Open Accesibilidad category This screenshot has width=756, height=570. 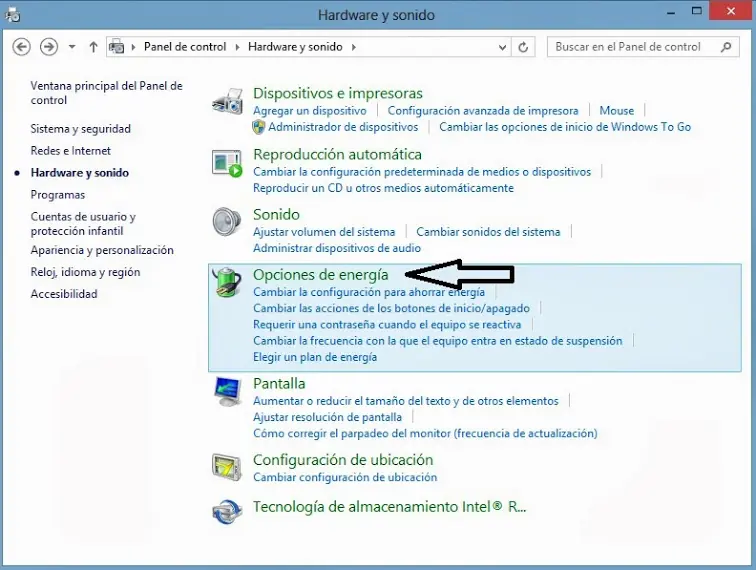[x=64, y=294]
